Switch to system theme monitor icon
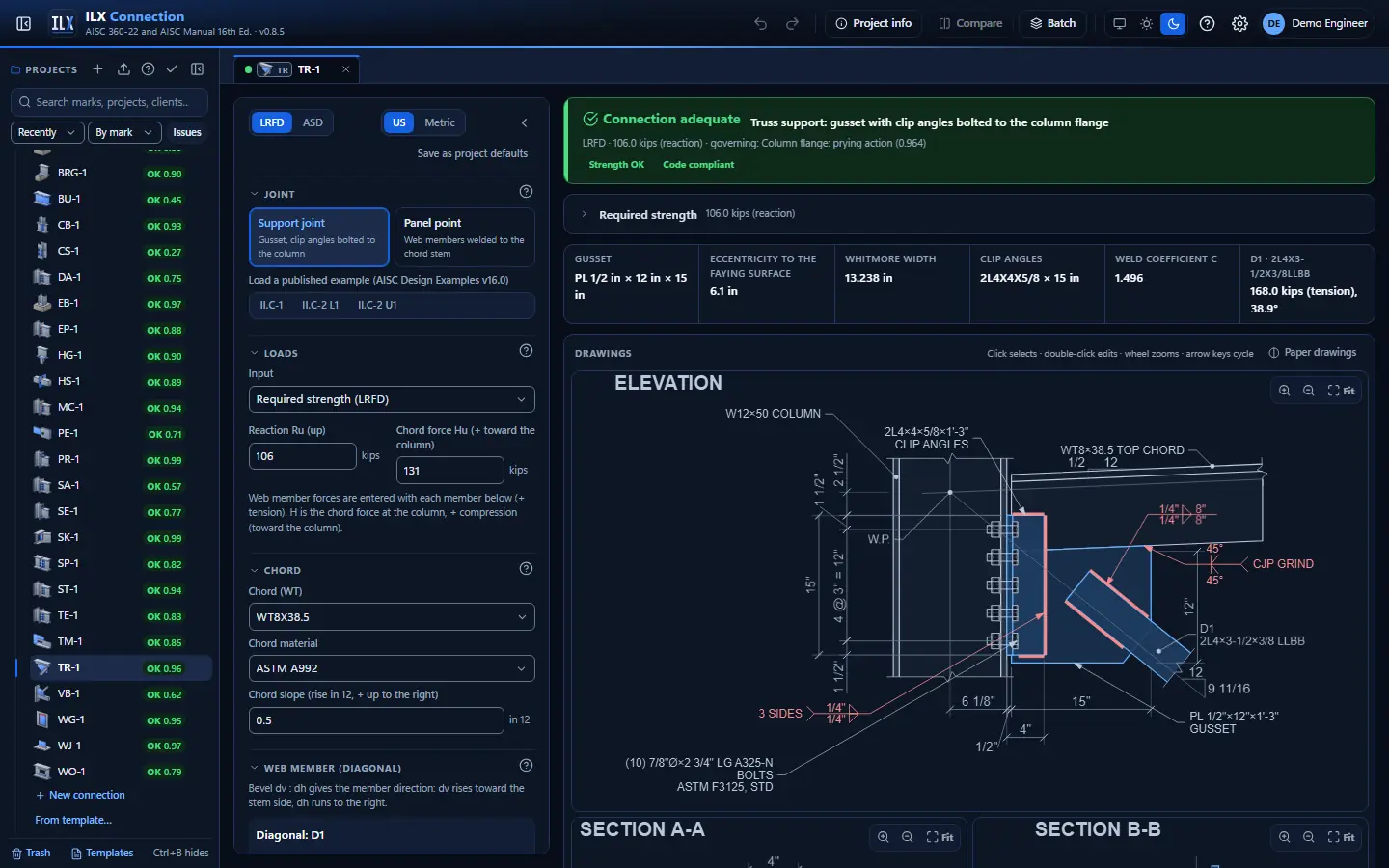1389x868 pixels. tap(1119, 23)
